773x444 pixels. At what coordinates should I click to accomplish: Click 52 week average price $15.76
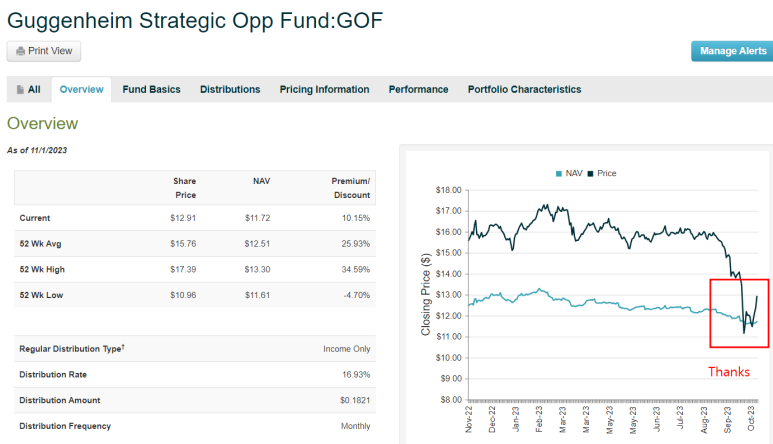coord(183,243)
